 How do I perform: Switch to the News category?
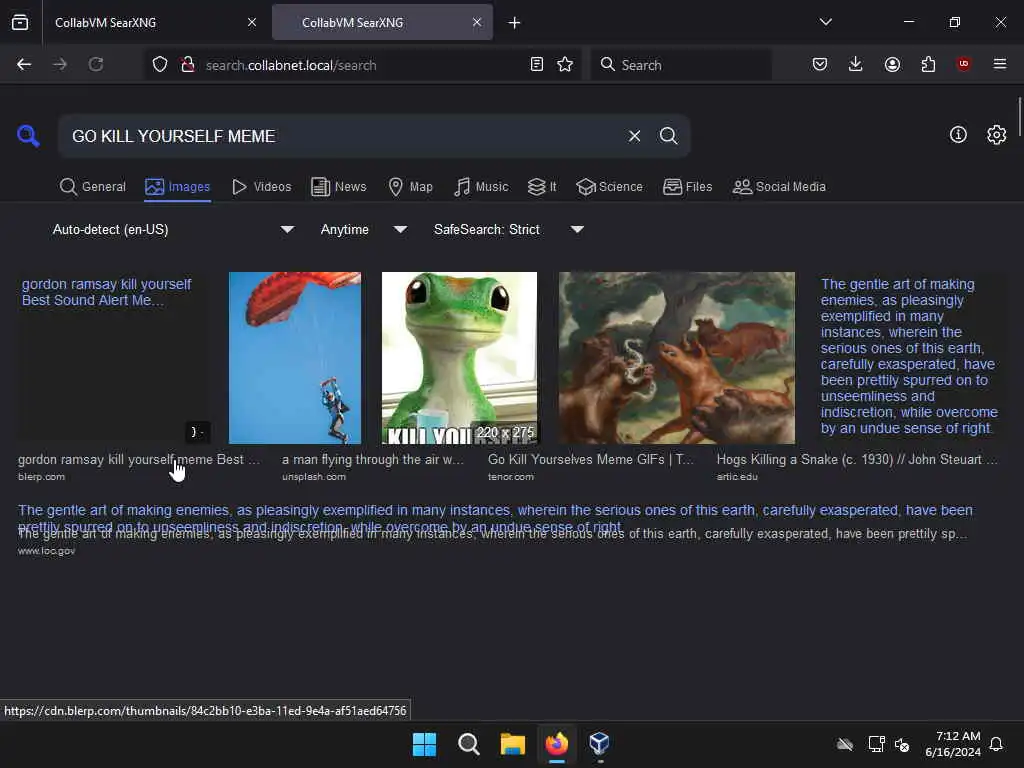339,187
